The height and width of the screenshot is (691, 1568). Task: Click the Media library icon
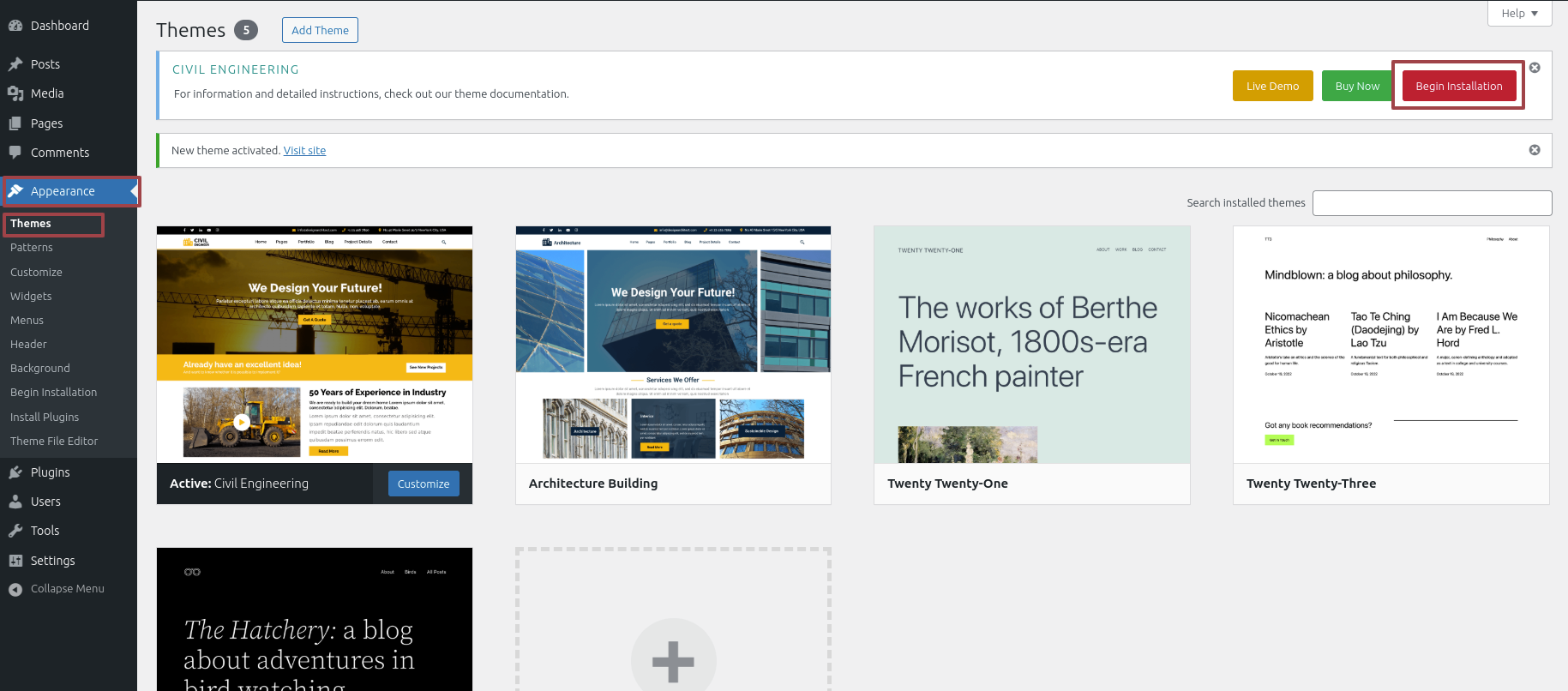click(15, 93)
